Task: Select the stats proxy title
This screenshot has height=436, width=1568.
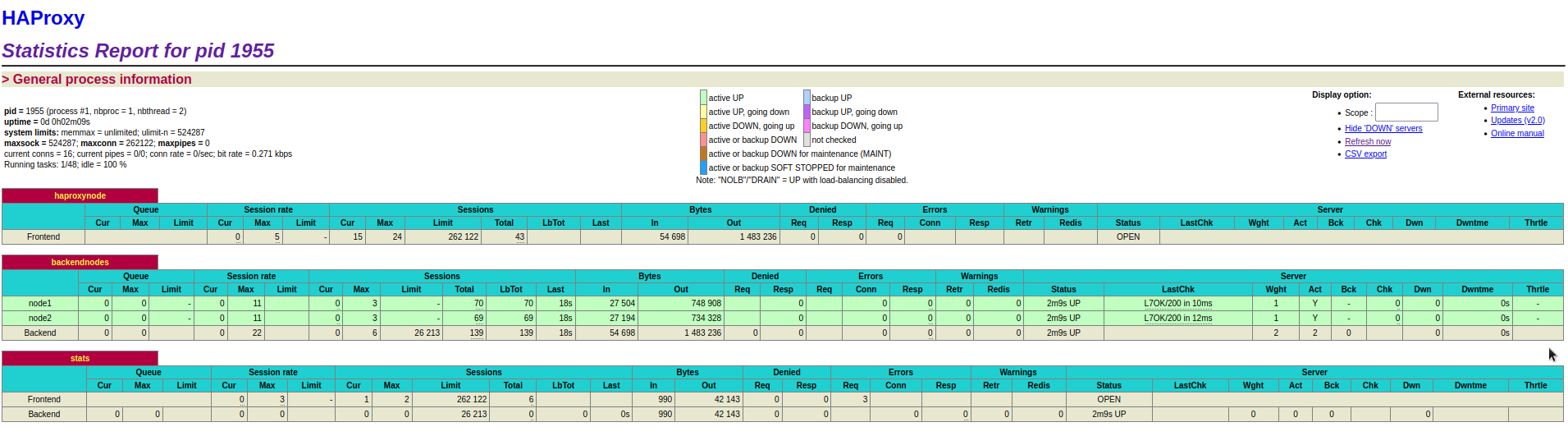Action: (x=80, y=358)
